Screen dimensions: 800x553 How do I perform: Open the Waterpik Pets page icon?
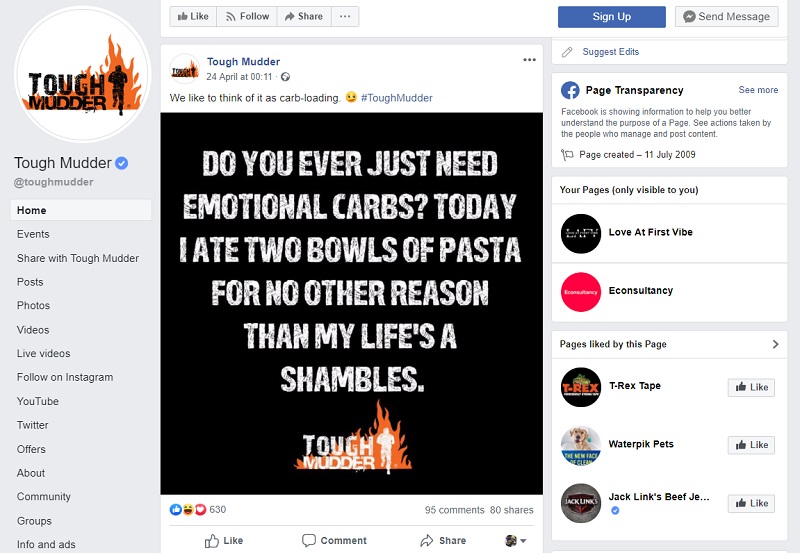click(581, 445)
